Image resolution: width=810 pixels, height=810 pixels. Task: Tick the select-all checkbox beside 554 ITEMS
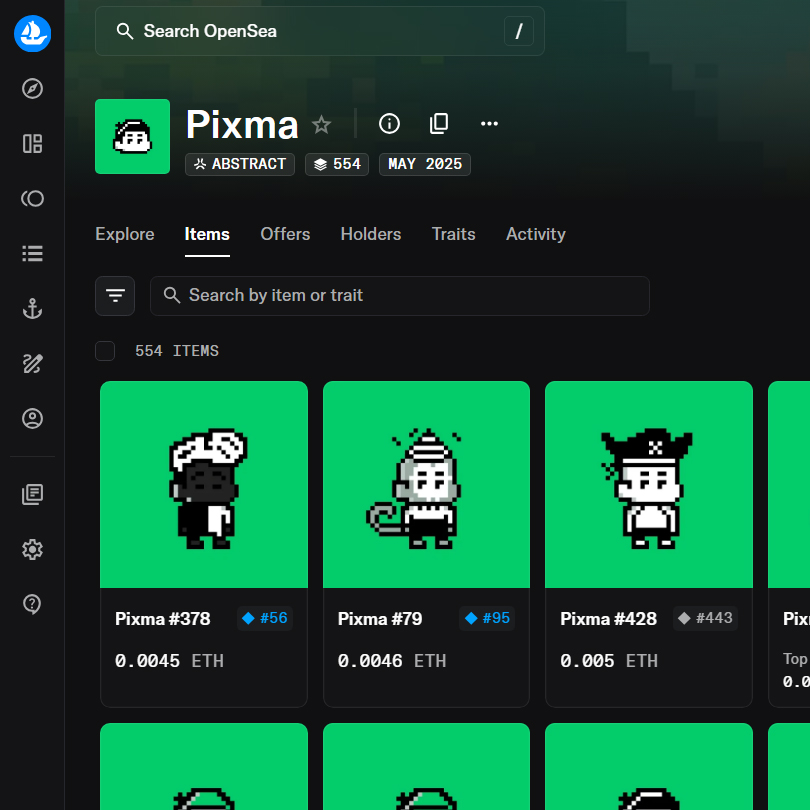point(105,351)
